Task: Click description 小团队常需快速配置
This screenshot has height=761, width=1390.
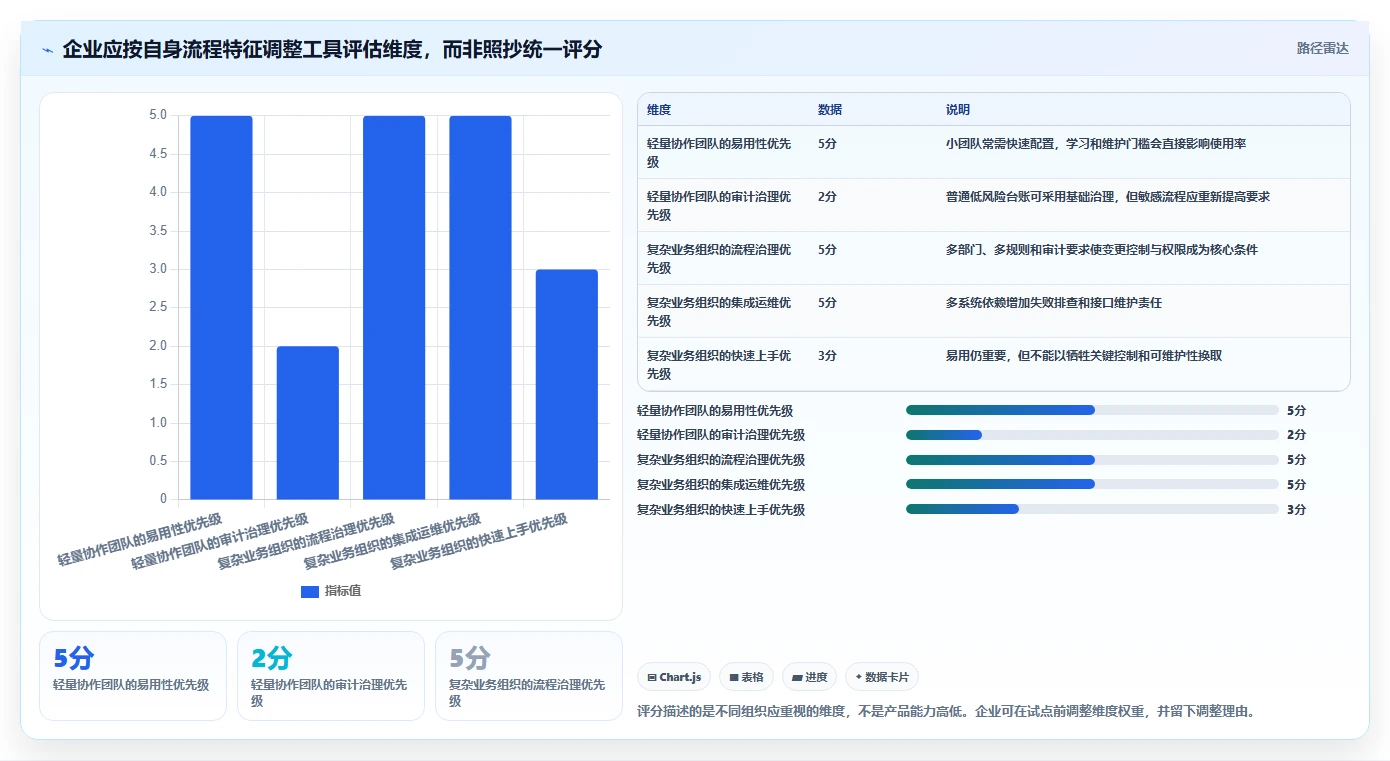Action: [x=1096, y=144]
